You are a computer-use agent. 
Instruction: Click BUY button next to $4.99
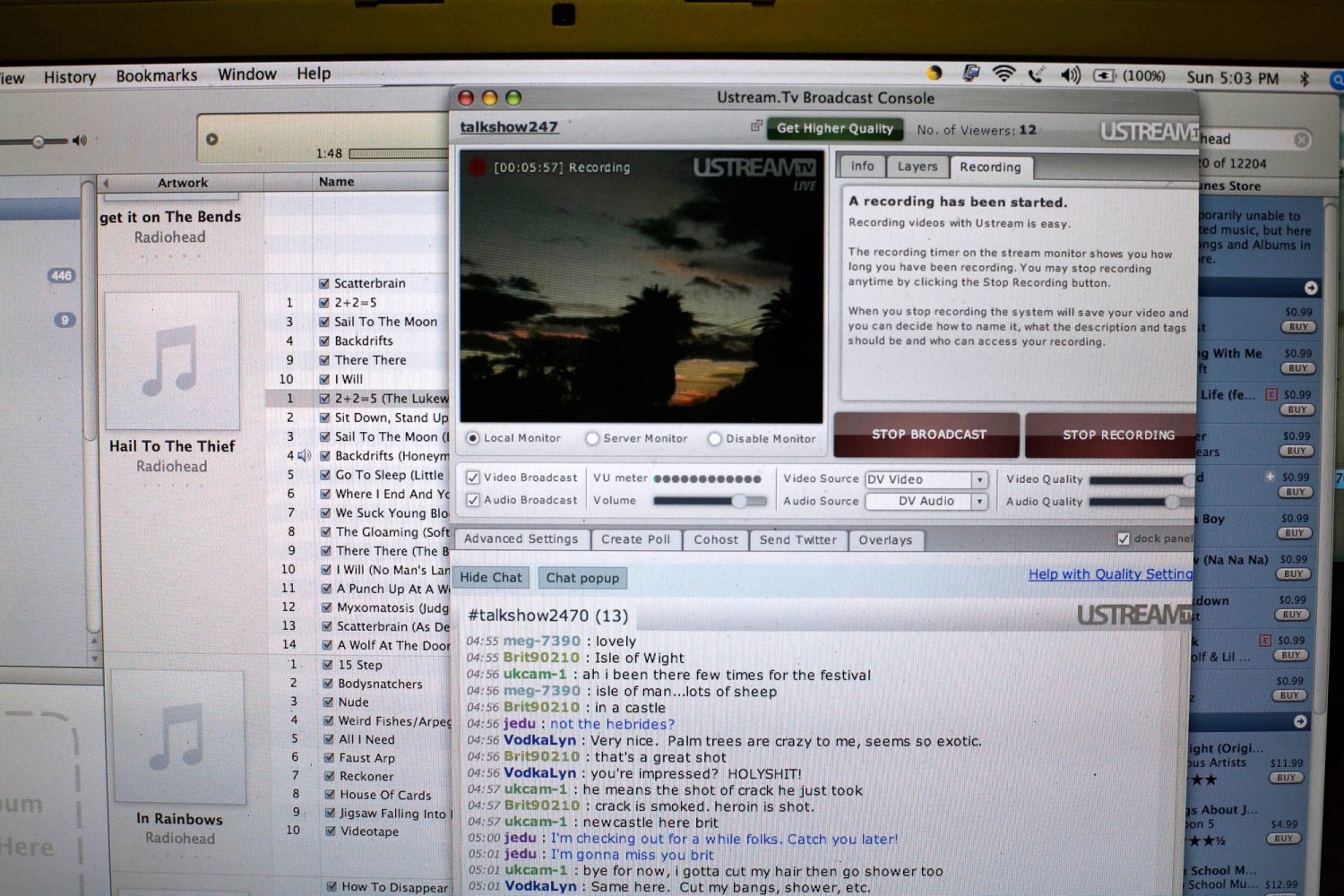click(1283, 839)
